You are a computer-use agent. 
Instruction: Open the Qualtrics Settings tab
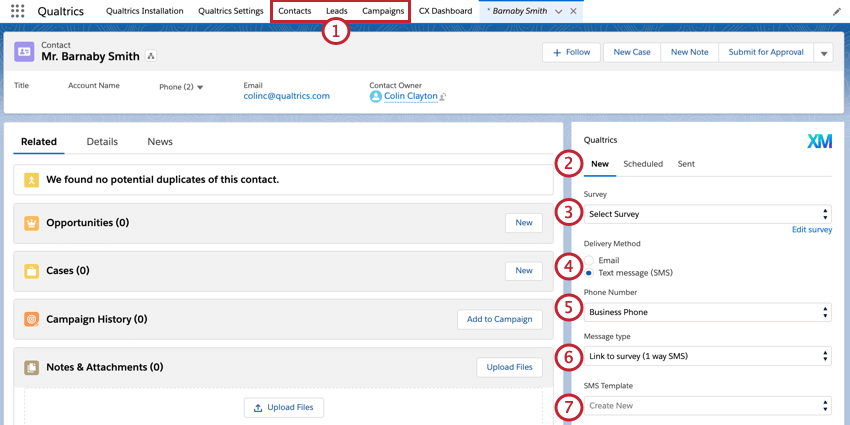pos(231,11)
